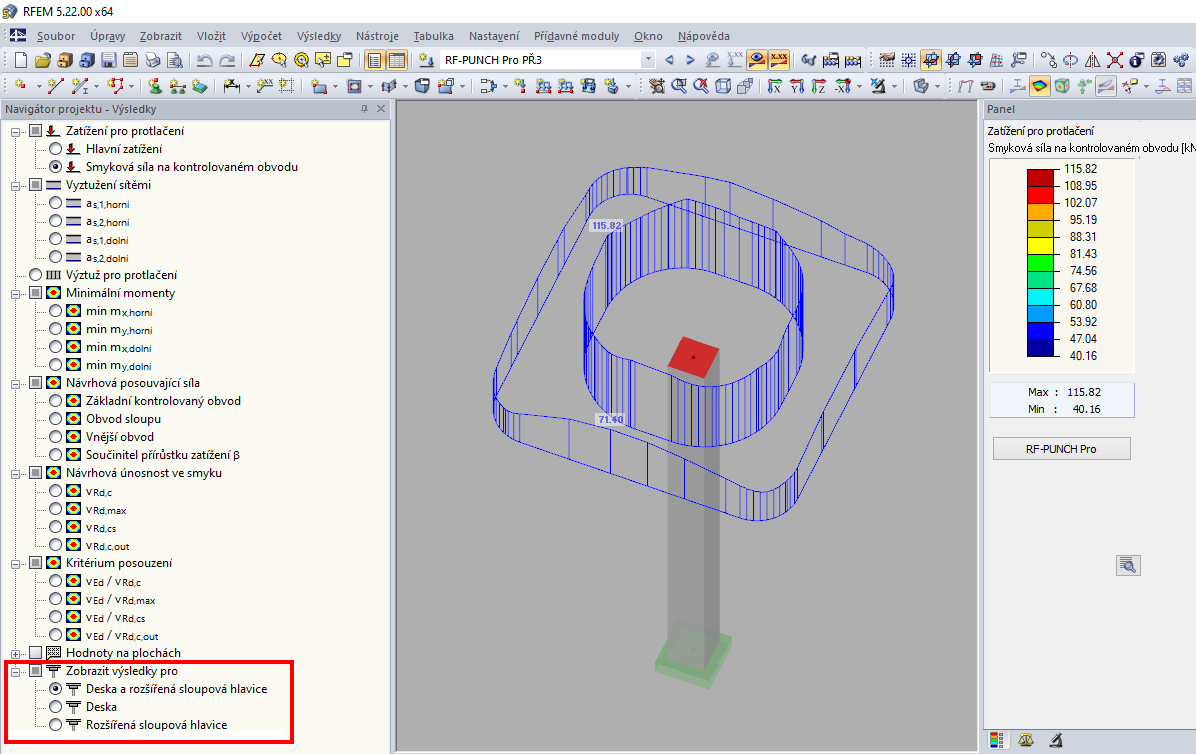The width and height of the screenshot is (1196, 754).
Task: Click the magnifier icon in the Panel
Action: tap(1128, 565)
